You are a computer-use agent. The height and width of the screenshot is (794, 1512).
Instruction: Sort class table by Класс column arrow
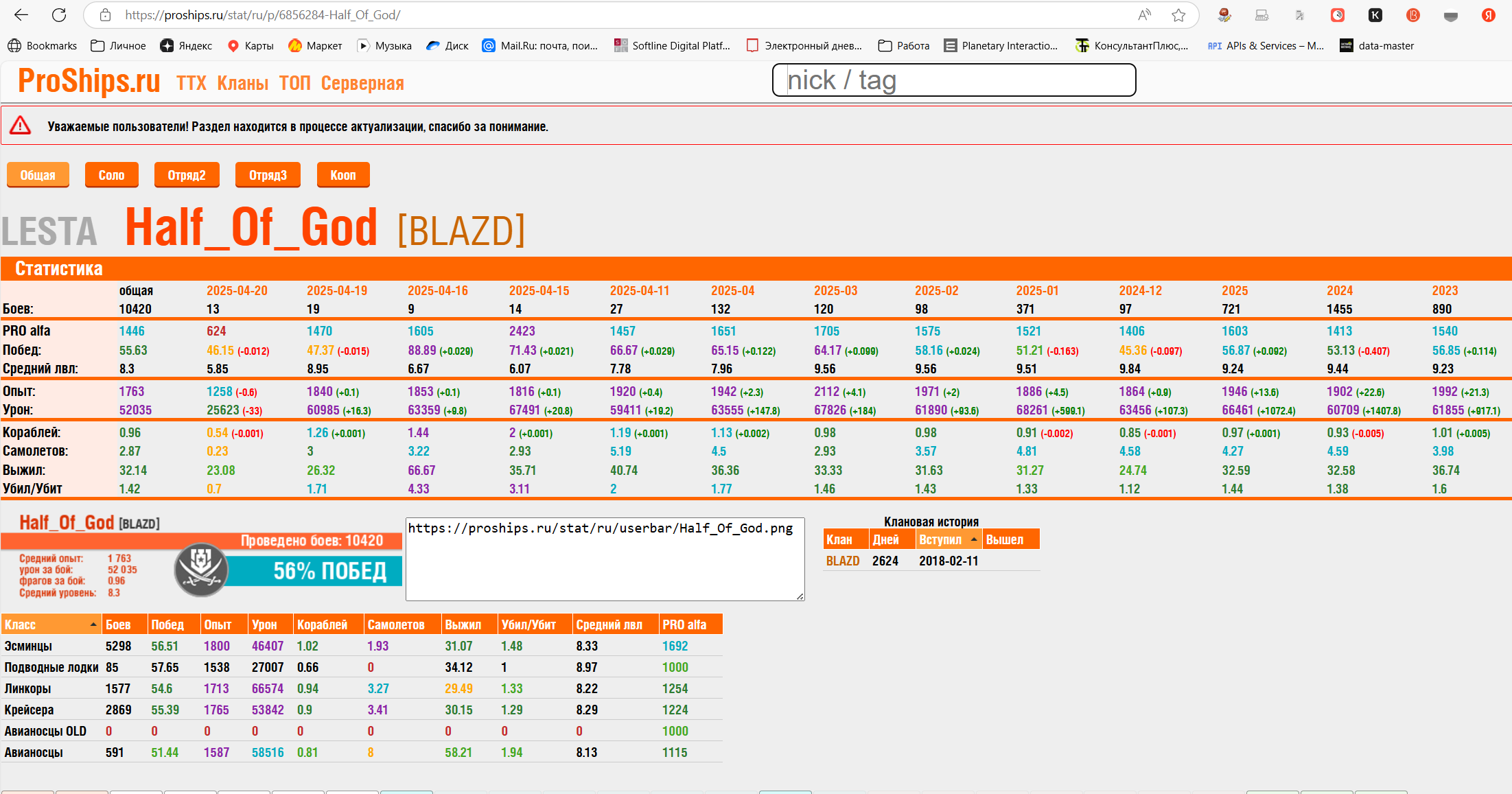tap(93, 624)
